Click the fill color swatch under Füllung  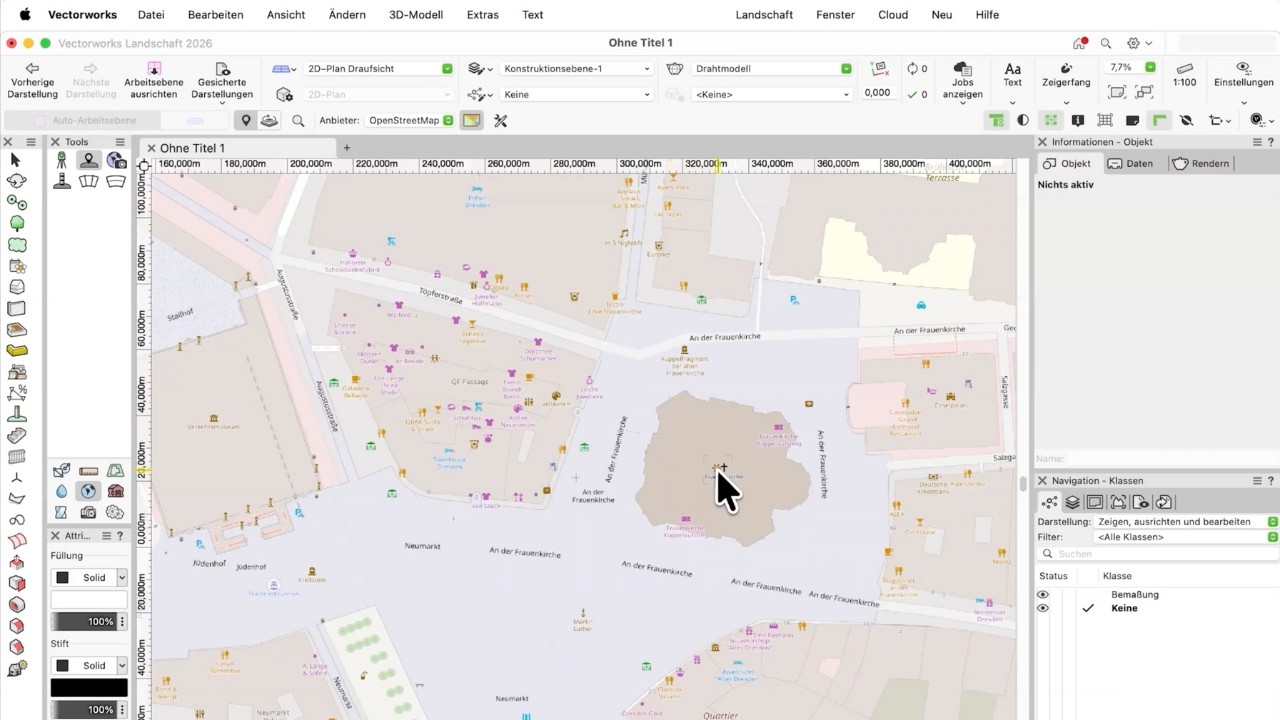[89, 599]
